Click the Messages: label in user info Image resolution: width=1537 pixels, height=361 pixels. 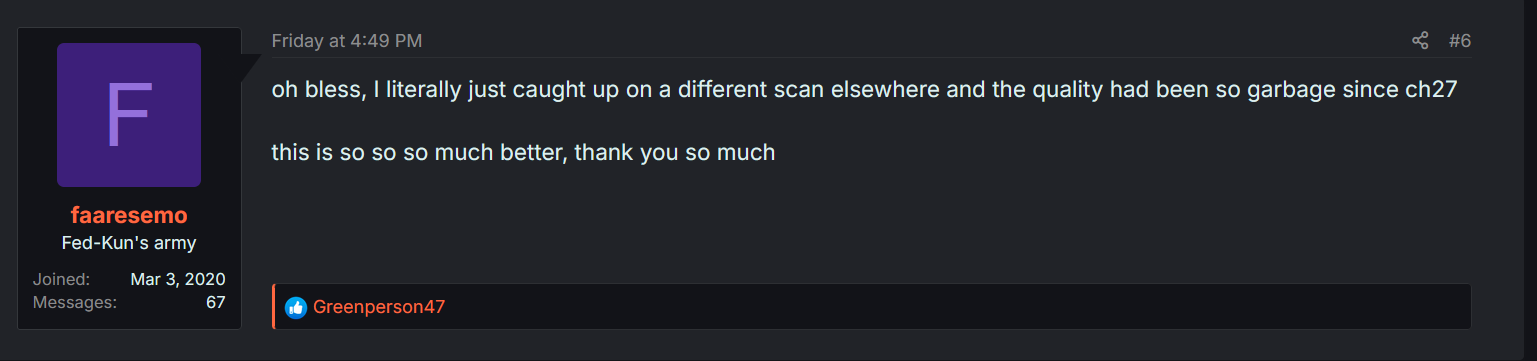click(x=75, y=301)
